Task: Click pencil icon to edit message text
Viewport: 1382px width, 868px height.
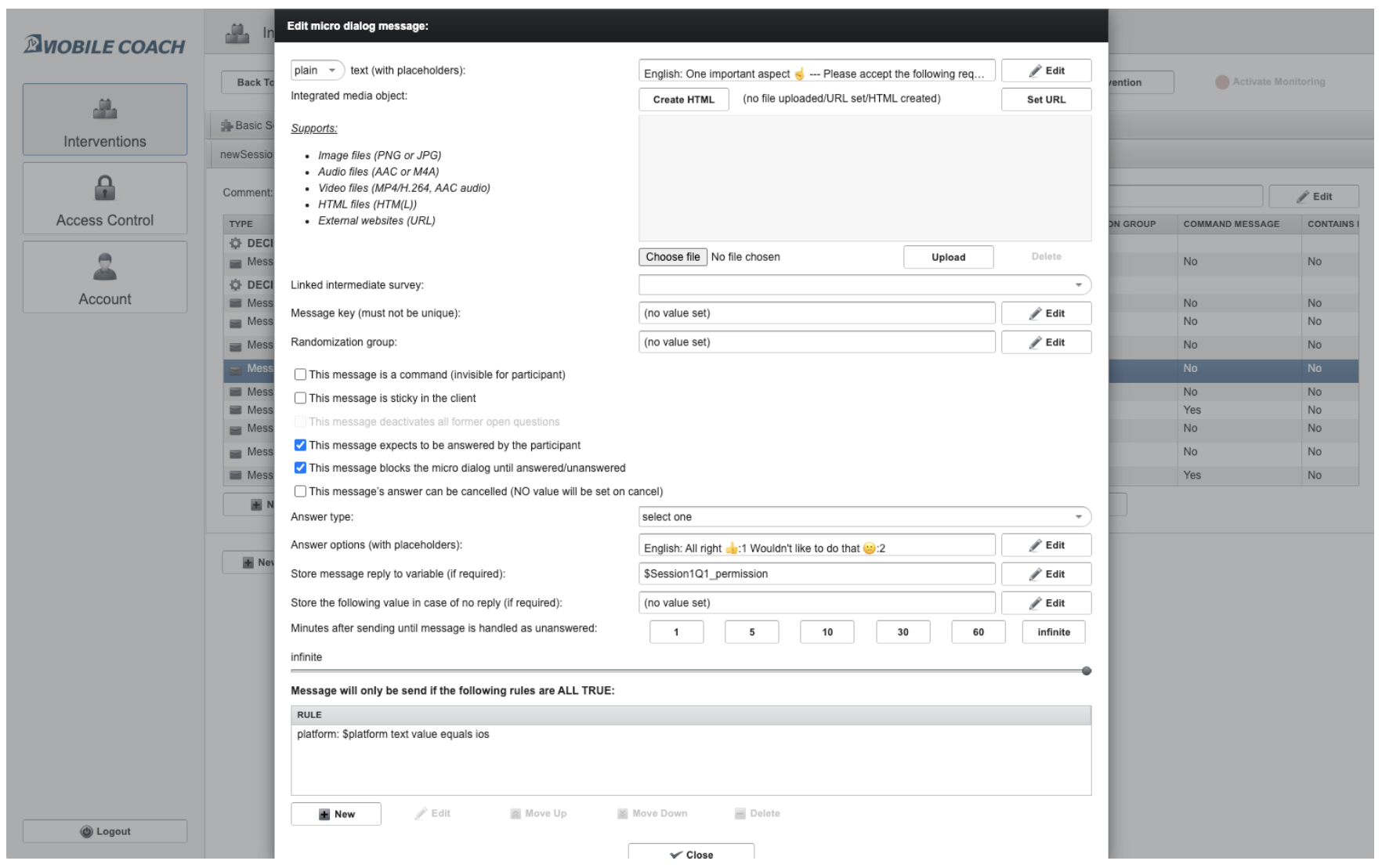Action: coord(1035,71)
